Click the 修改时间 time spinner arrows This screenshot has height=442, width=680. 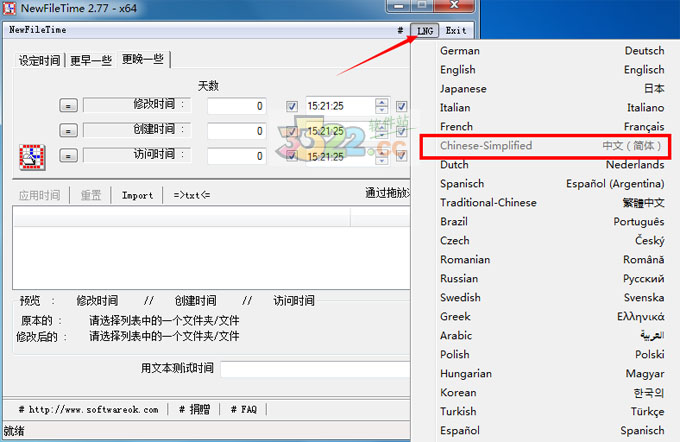click(x=382, y=106)
